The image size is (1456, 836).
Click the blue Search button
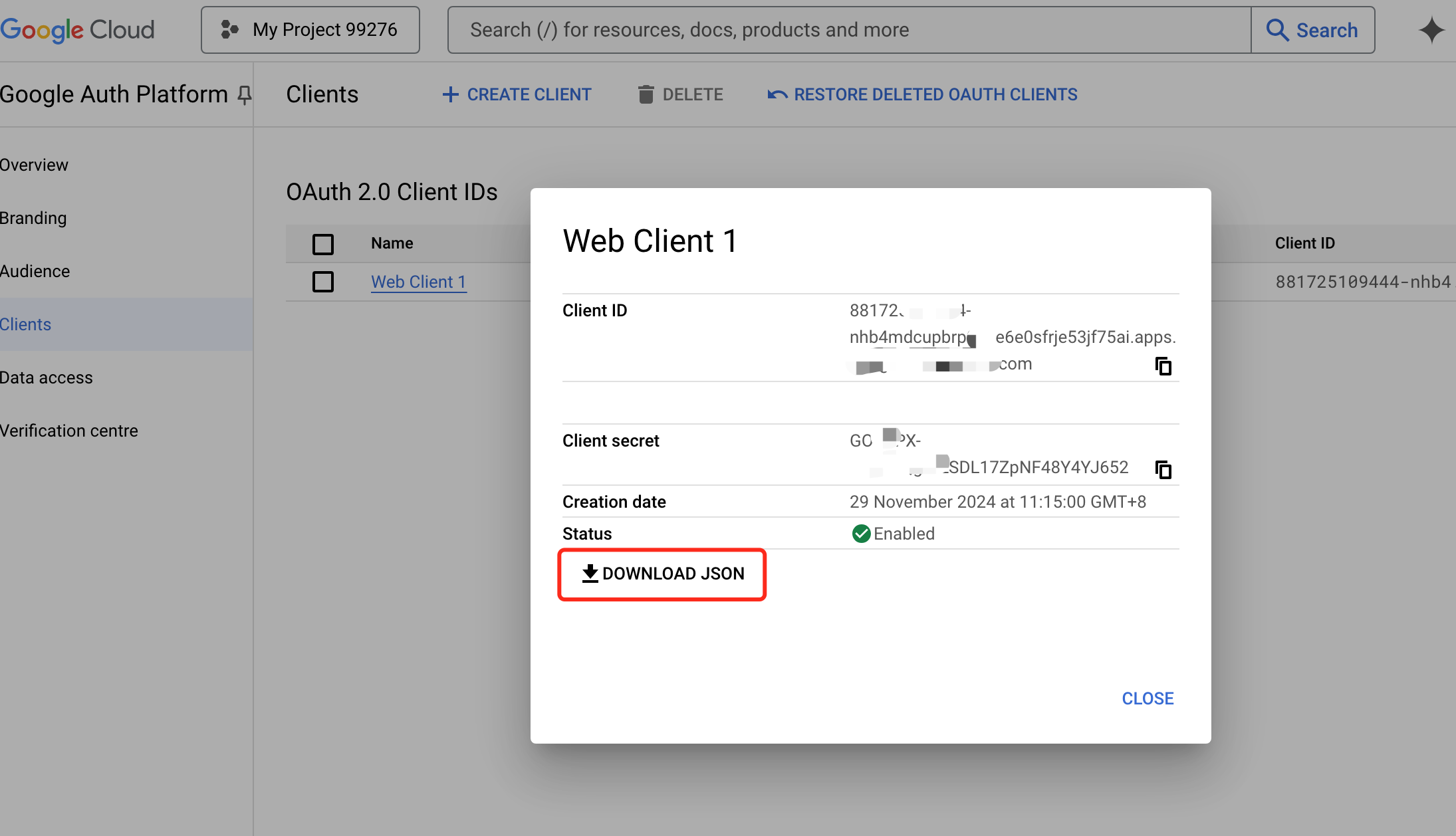pyautogui.click(x=1312, y=30)
